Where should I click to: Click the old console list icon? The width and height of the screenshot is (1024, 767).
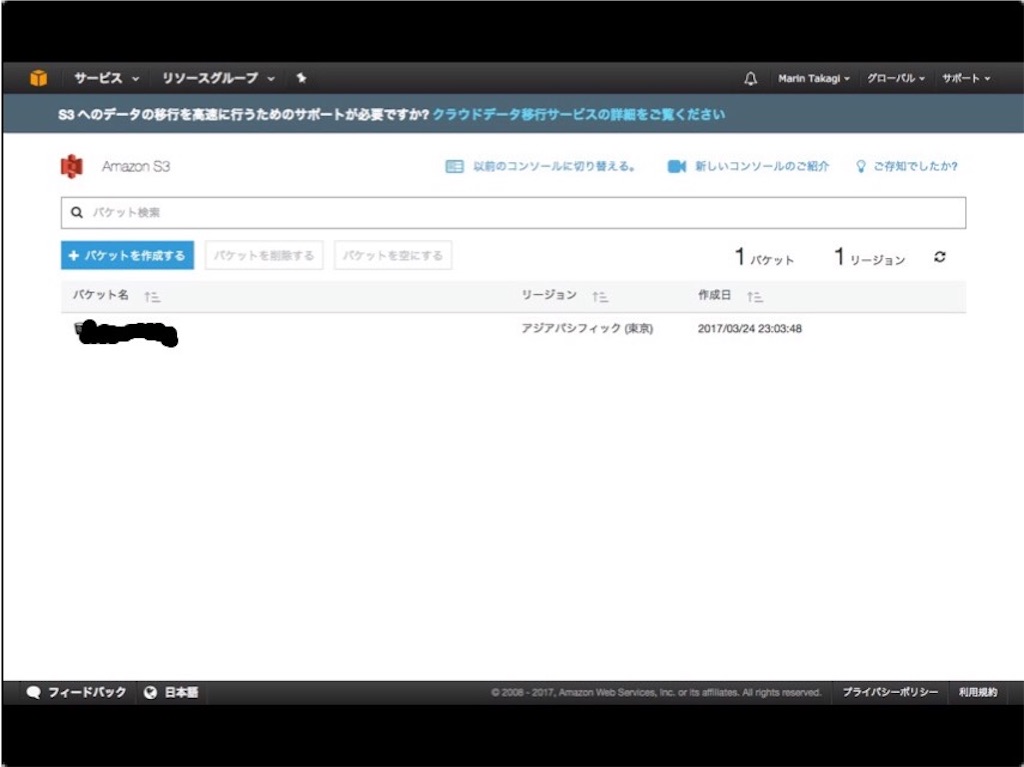[455, 166]
